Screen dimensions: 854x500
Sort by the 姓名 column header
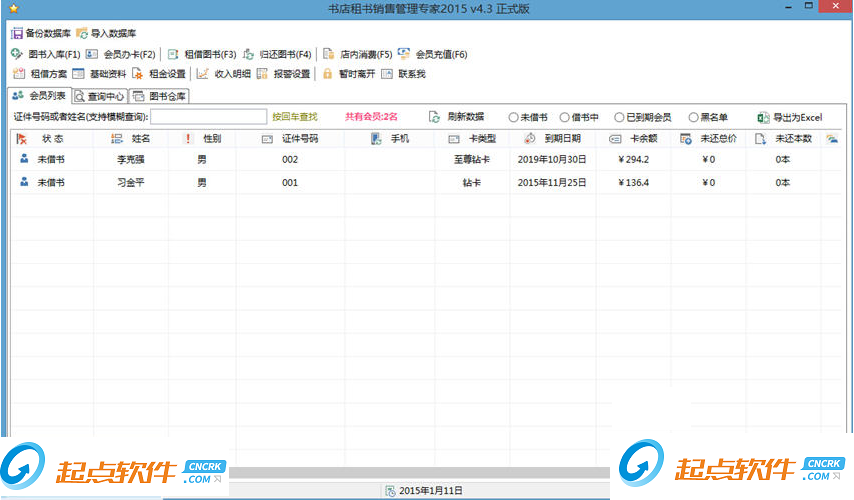coord(131,139)
